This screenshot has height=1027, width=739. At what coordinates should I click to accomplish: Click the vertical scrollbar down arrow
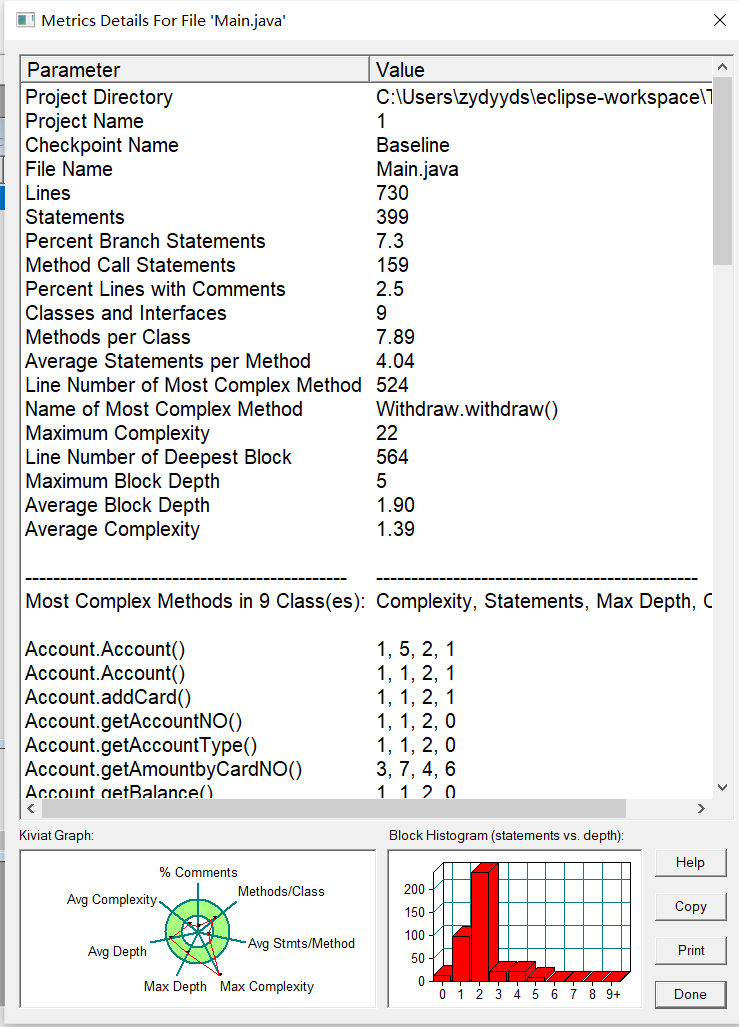click(x=722, y=788)
